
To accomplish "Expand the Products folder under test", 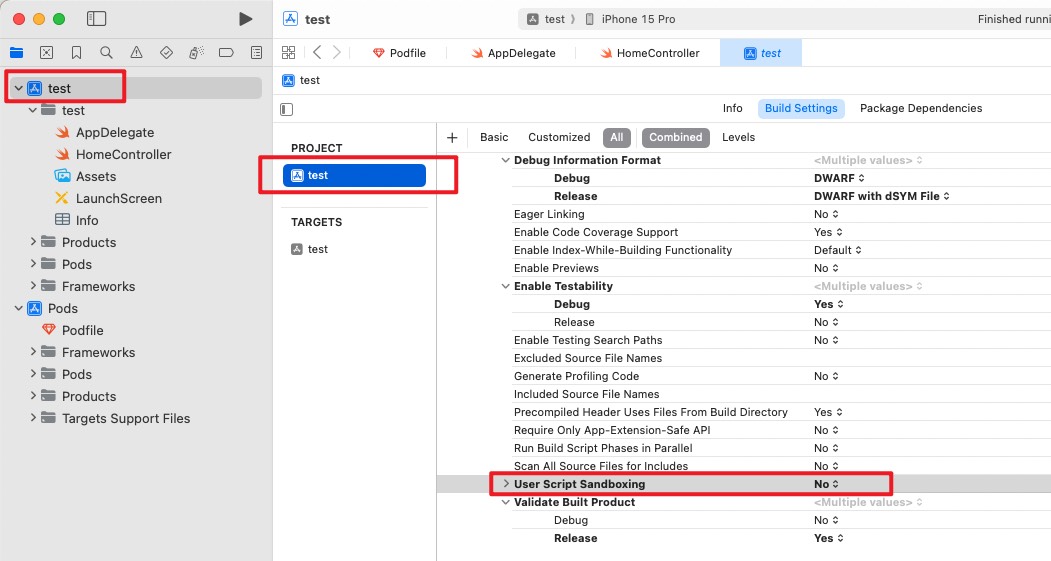I will click(x=33, y=242).
